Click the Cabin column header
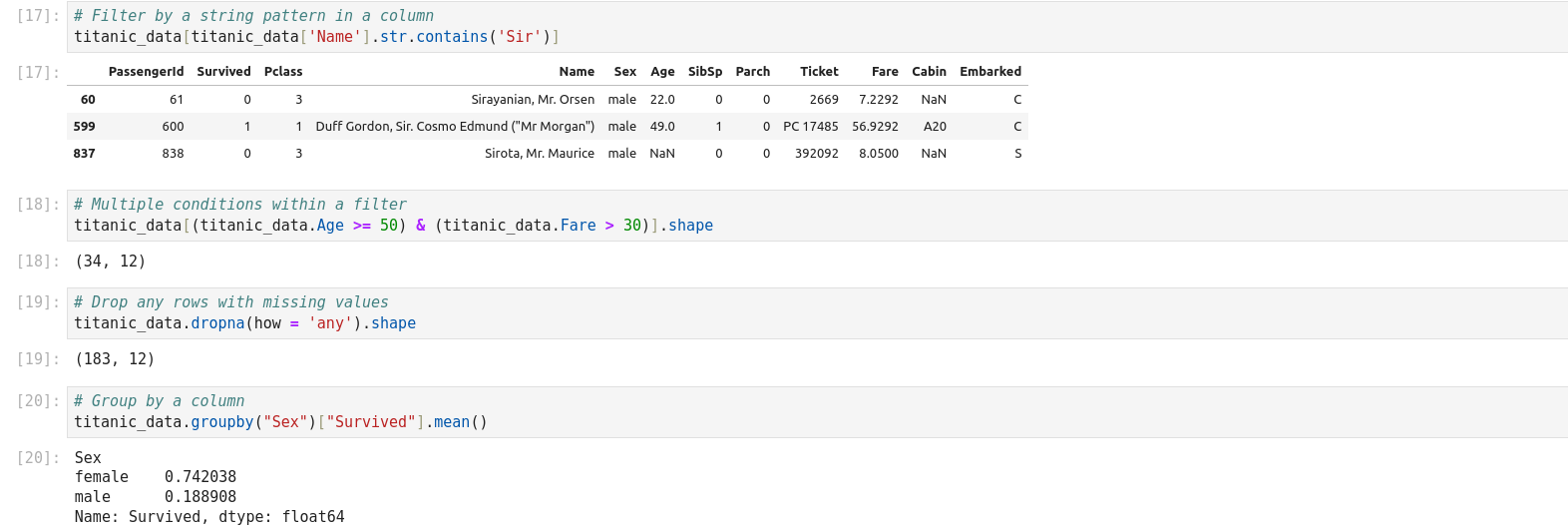Screen dimensions: 1568x531 click(x=929, y=72)
